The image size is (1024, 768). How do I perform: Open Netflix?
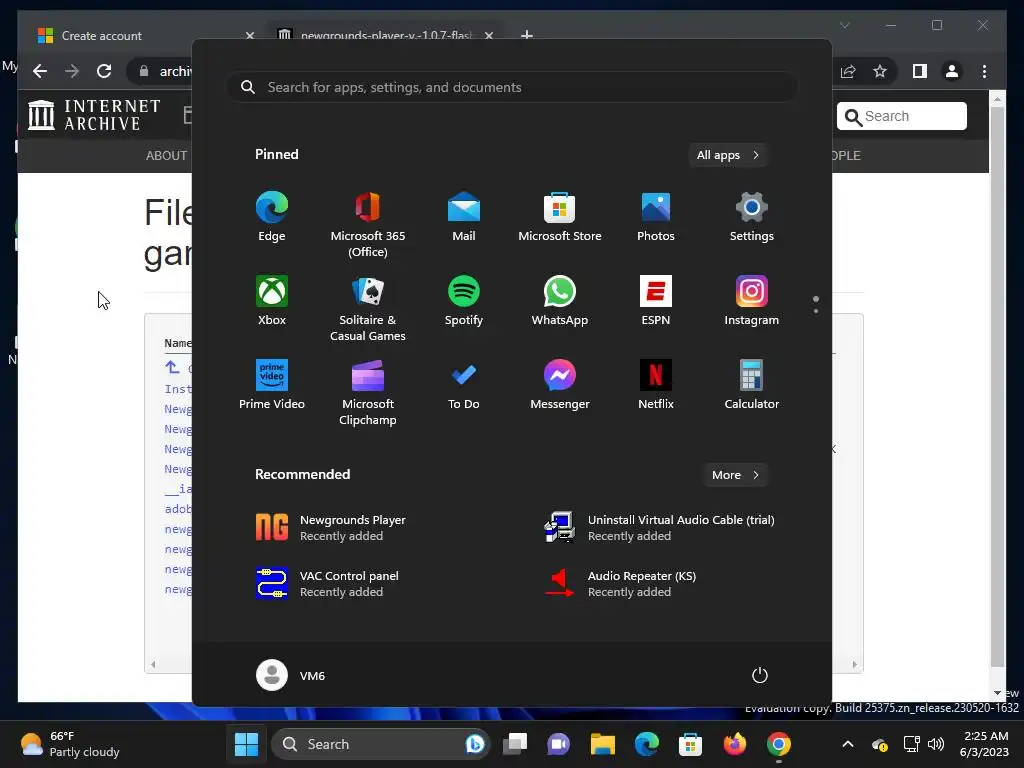656,385
